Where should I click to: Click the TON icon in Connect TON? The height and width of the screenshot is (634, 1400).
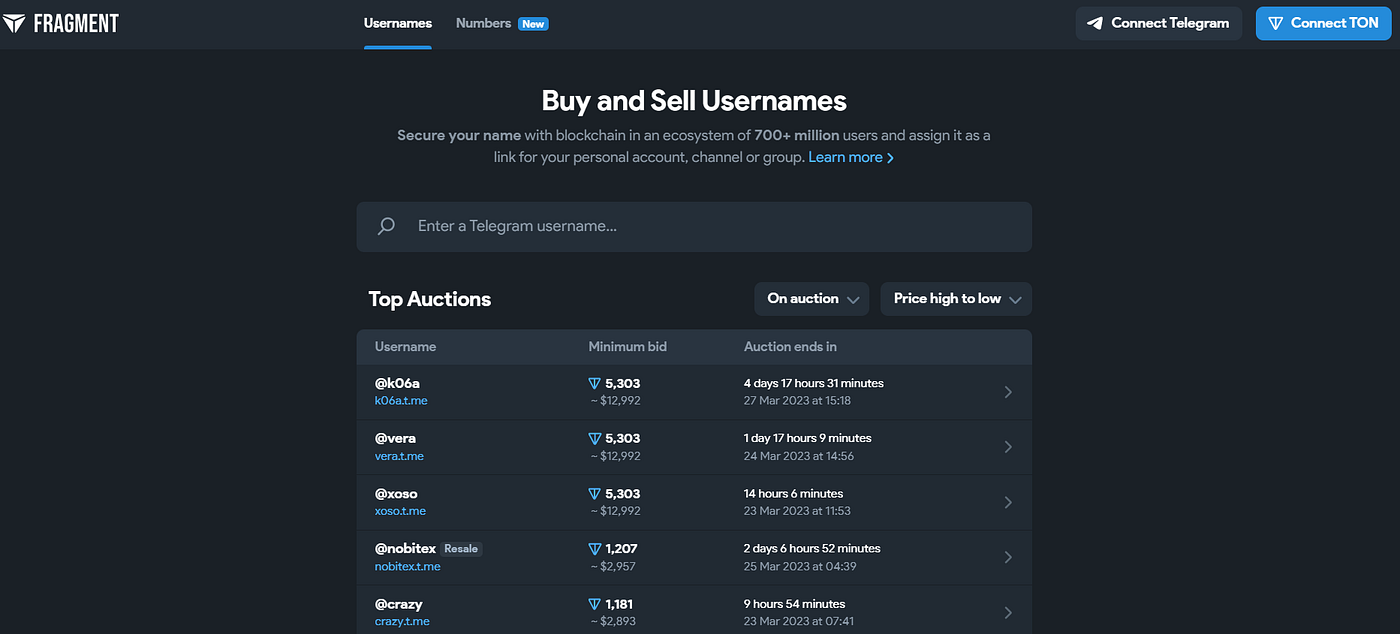(1275, 23)
